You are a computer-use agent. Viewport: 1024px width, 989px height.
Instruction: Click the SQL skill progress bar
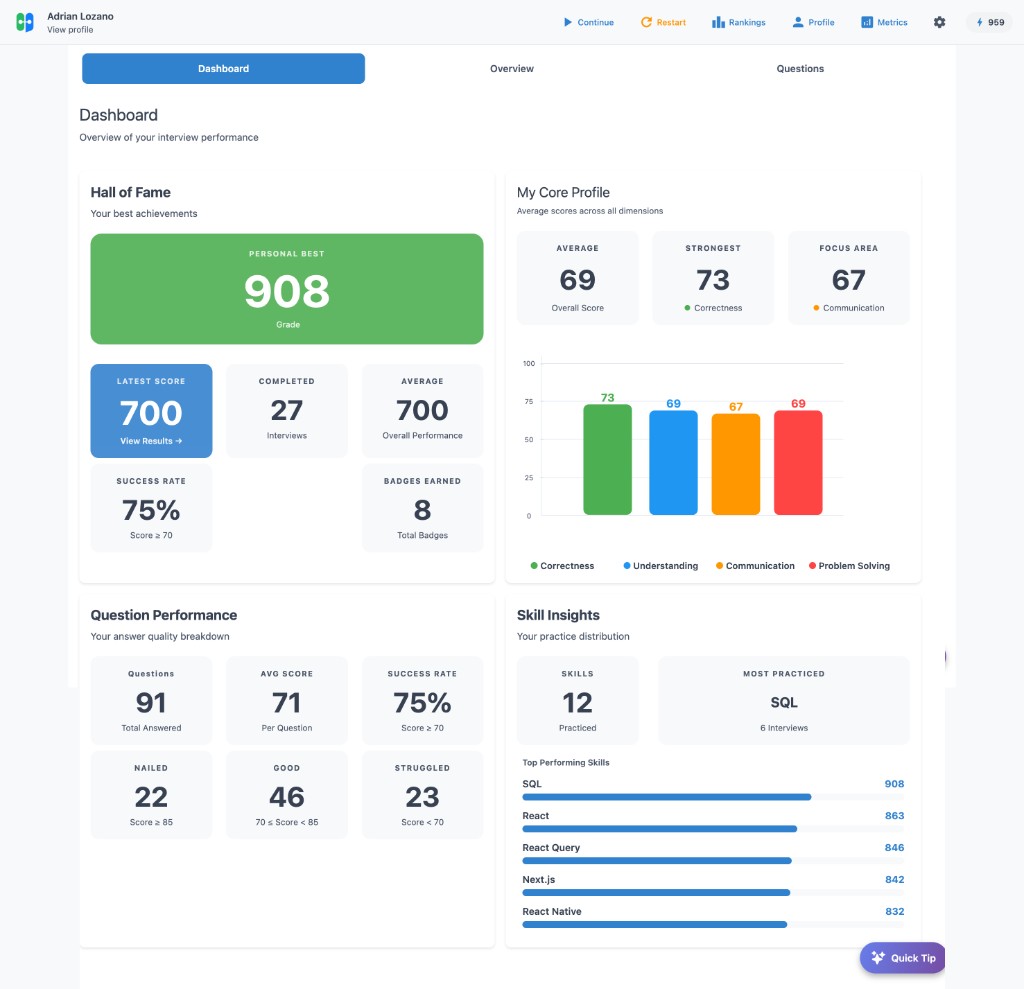click(667, 797)
